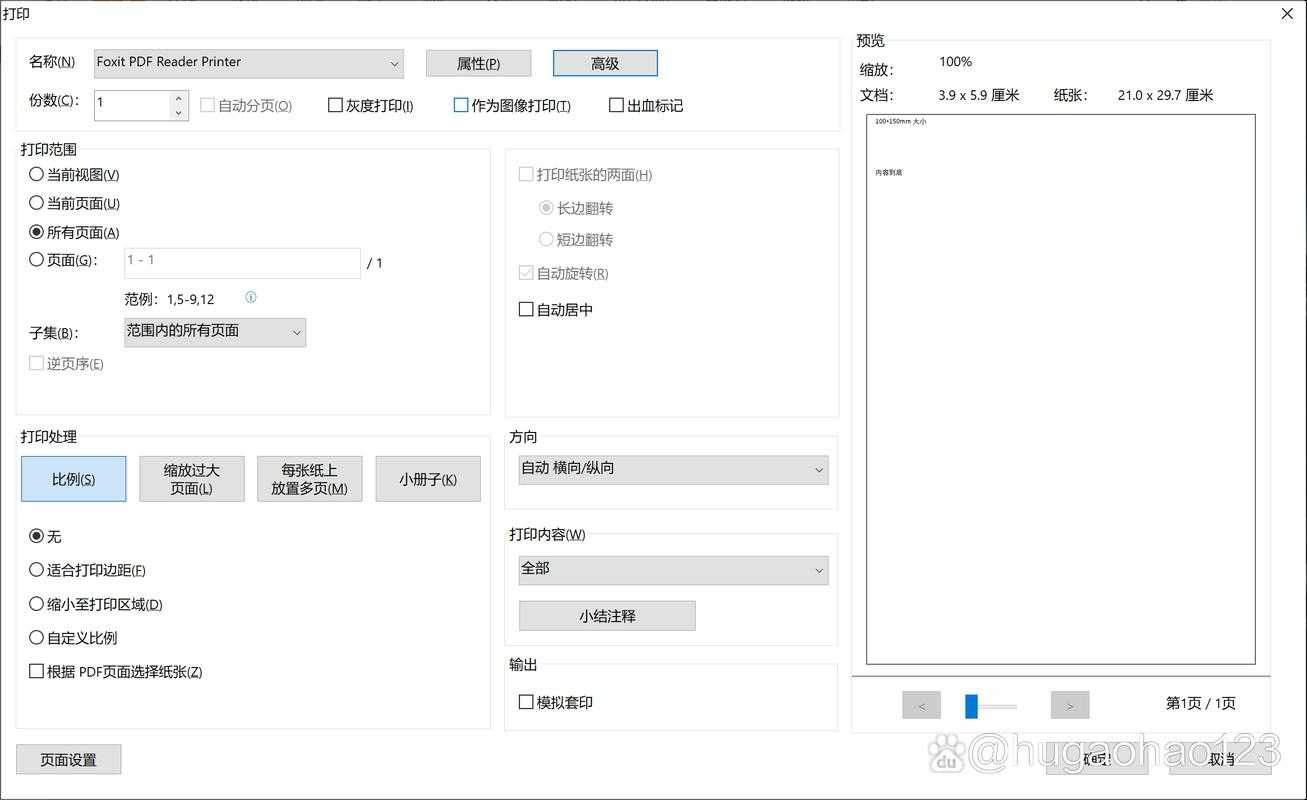This screenshot has height=800, width=1307.
Task: Open the 方向 orientation dropdown
Action: (x=672, y=469)
